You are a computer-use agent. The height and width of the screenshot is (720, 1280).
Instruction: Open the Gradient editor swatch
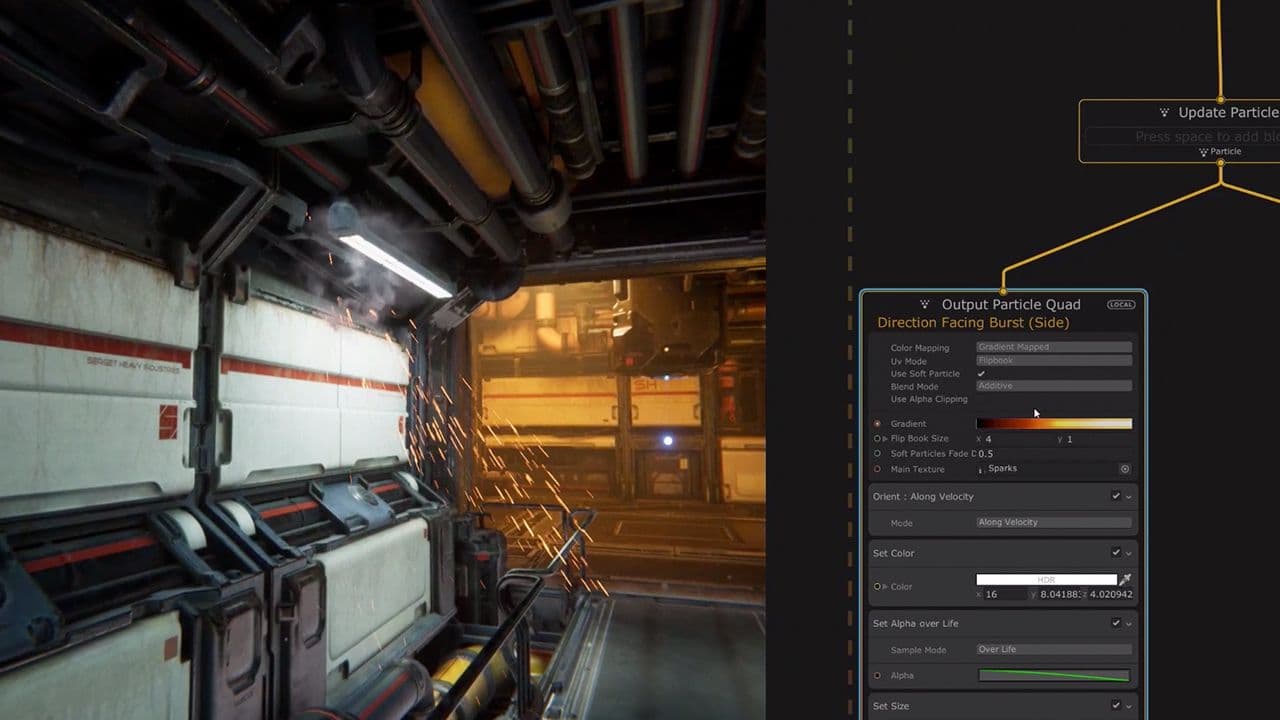pyautogui.click(x=1055, y=424)
